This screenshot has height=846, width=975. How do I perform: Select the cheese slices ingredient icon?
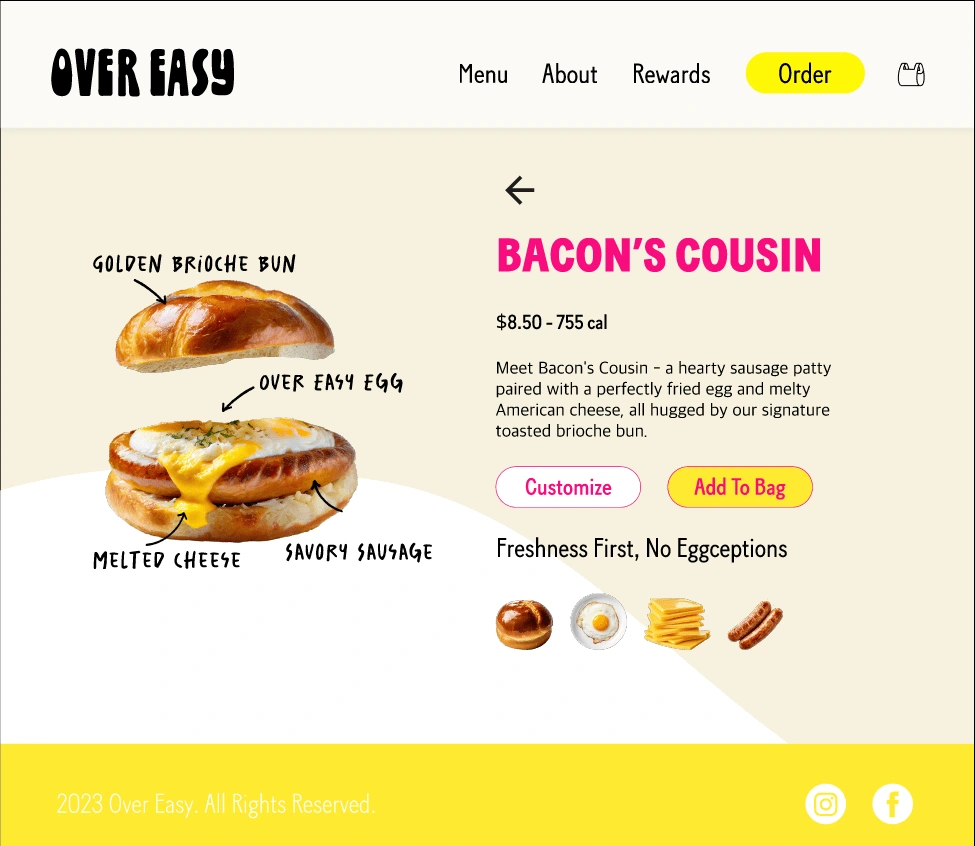click(677, 623)
